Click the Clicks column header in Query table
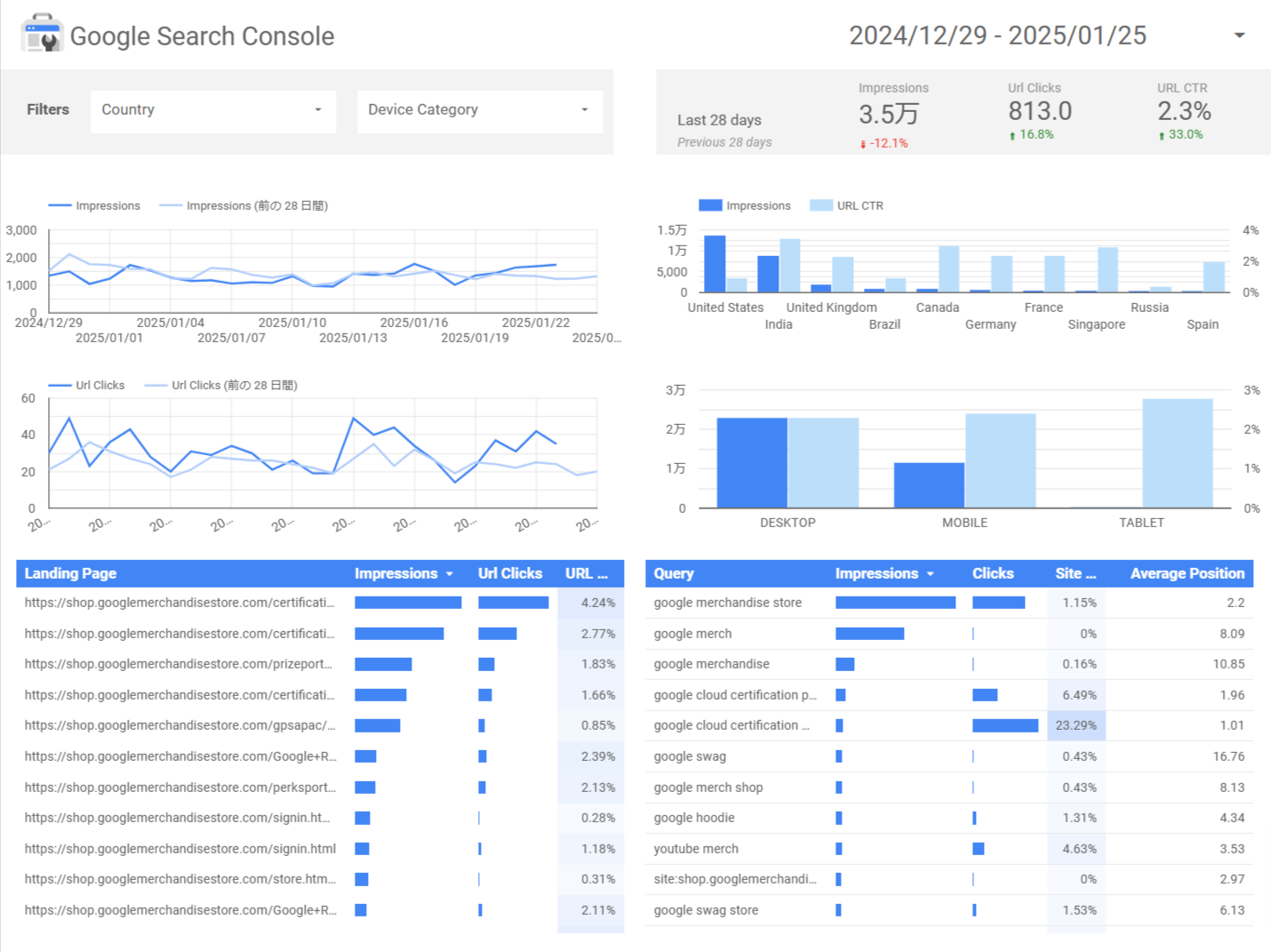 pos(993,573)
